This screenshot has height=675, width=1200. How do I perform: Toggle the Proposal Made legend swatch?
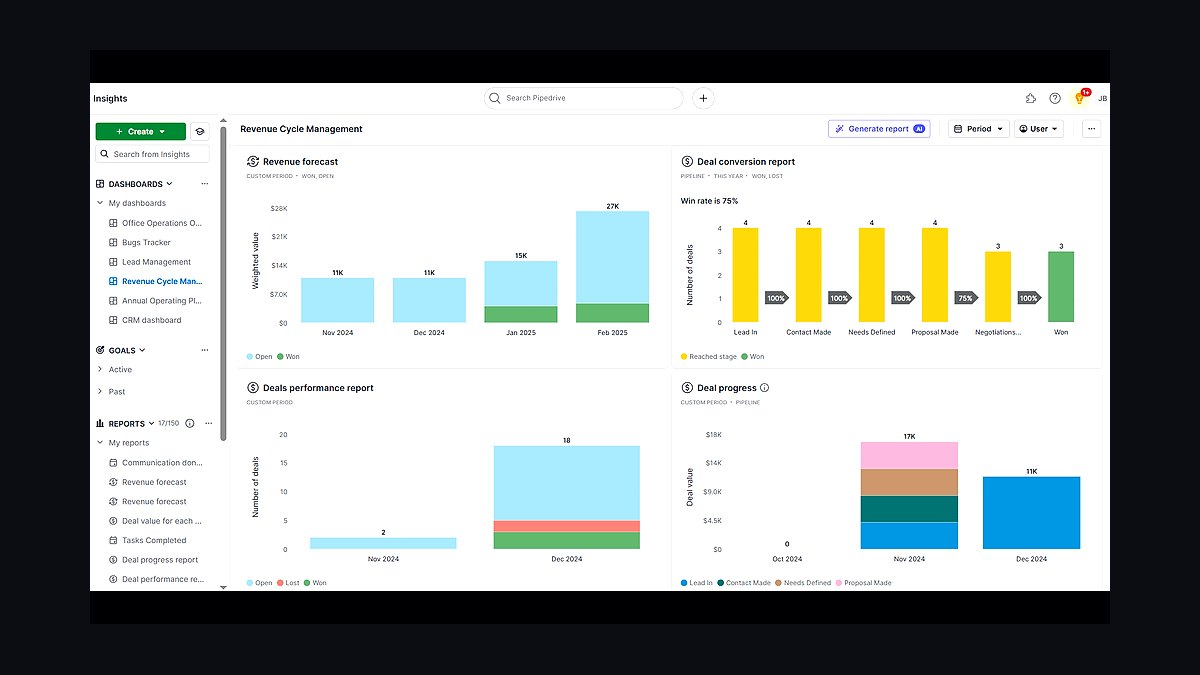(841, 583)
